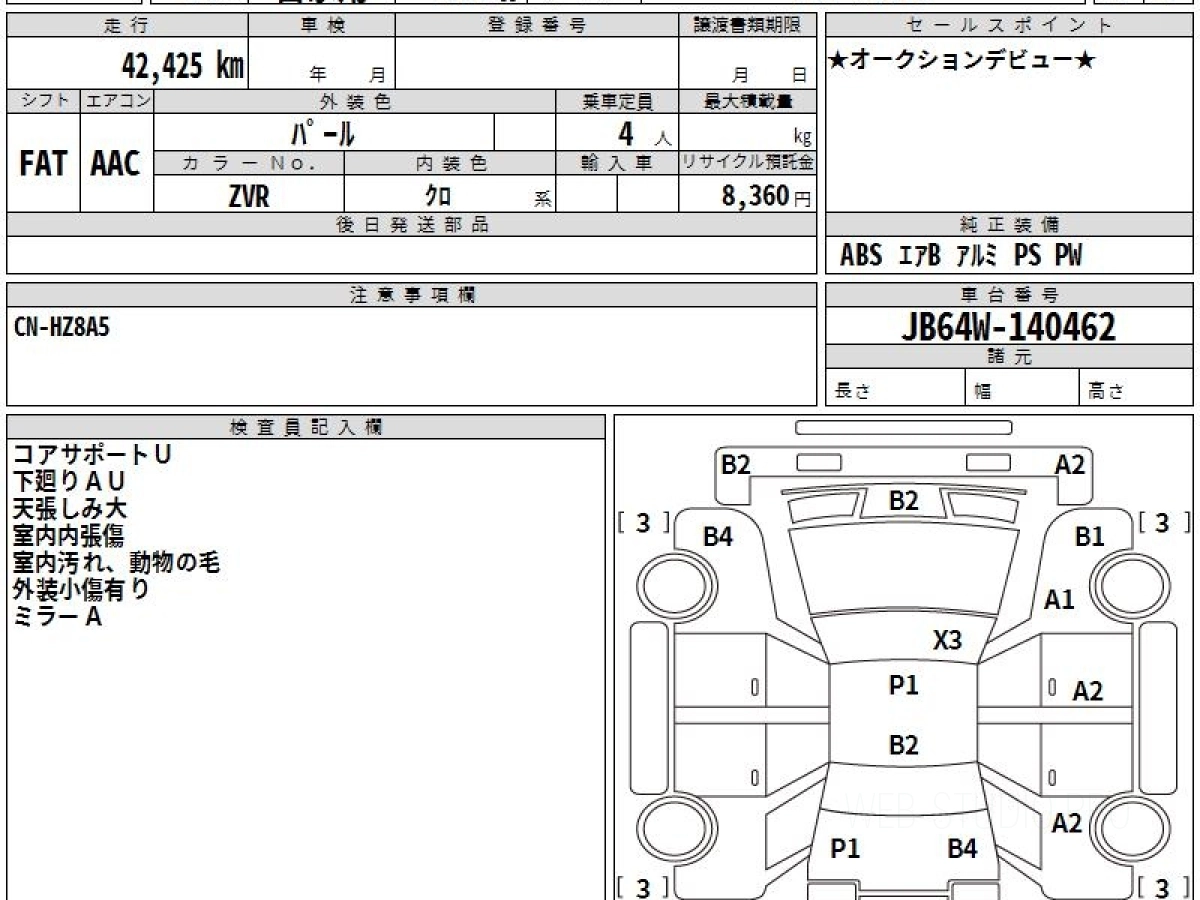Select the color code ZVR
The image size is (1200, 900).
pyautogui.click(x=249, y=196)
